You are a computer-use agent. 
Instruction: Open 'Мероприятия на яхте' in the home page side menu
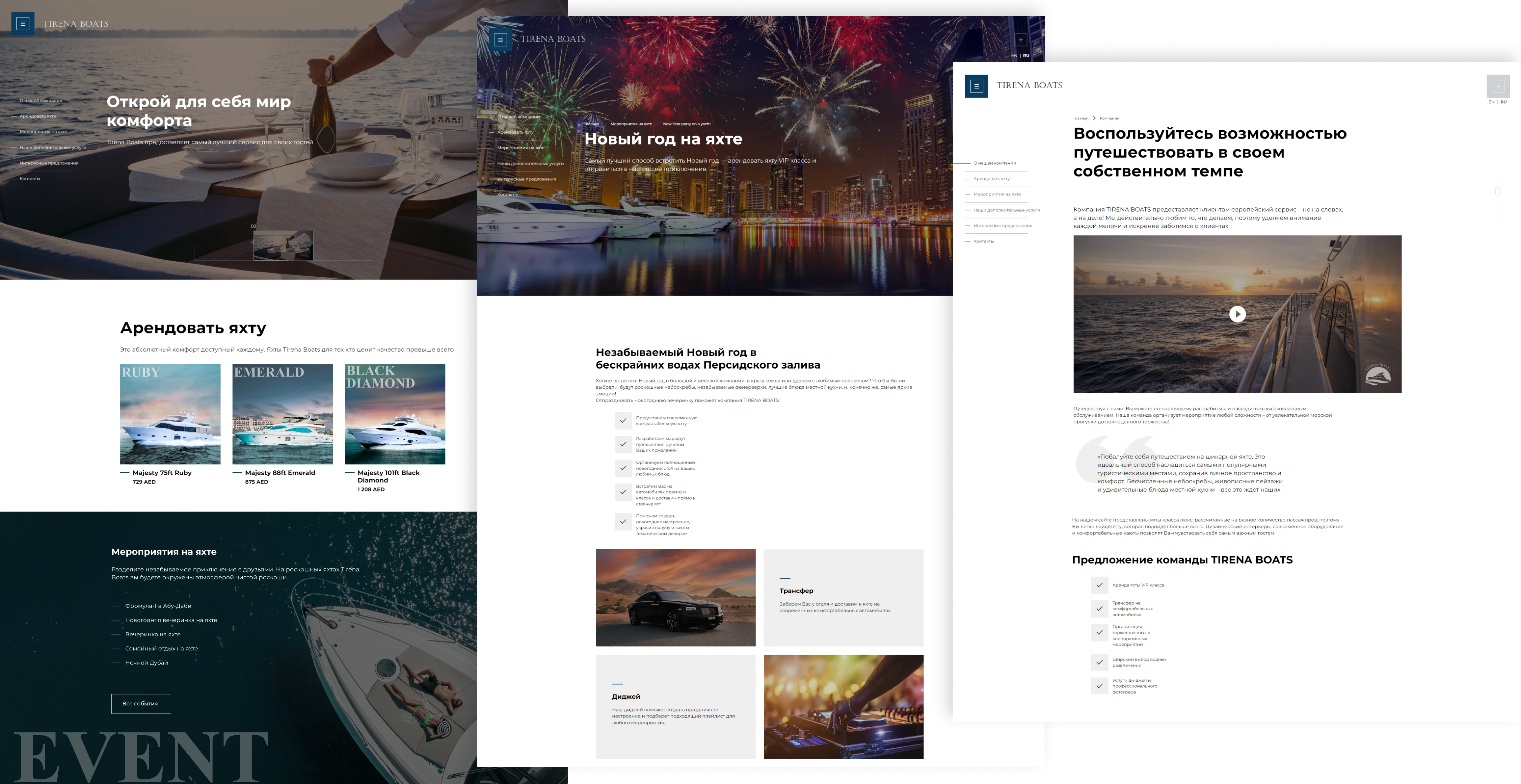click(43, 132)
